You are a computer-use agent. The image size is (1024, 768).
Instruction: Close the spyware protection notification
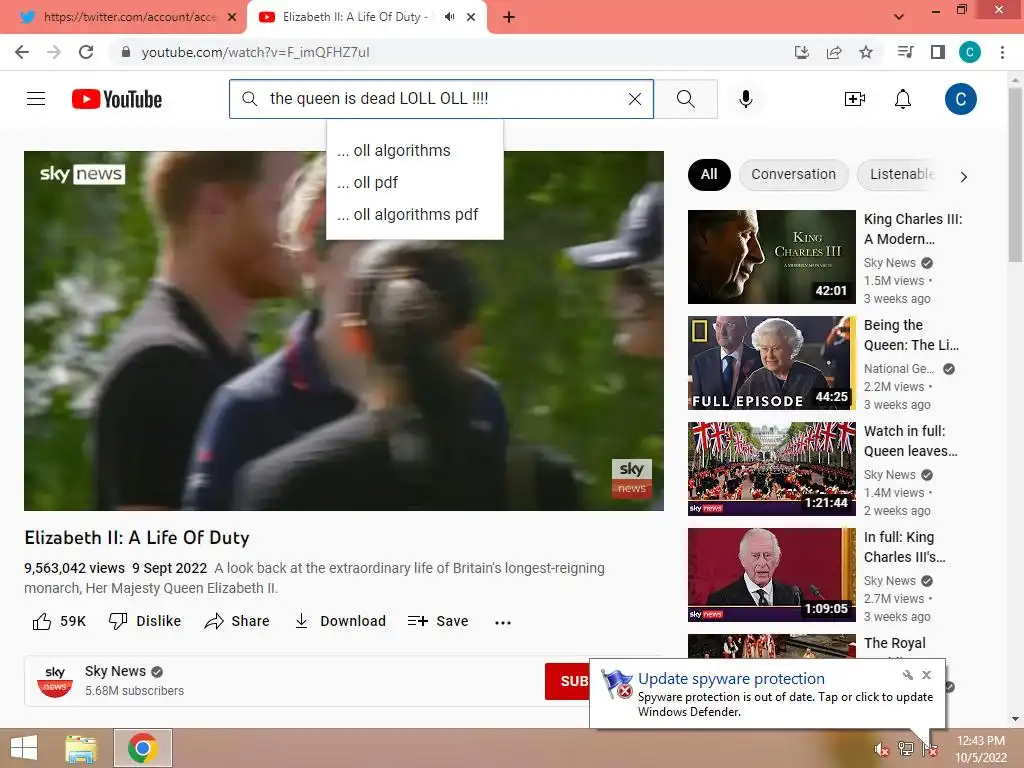click(x=927, y=675)
